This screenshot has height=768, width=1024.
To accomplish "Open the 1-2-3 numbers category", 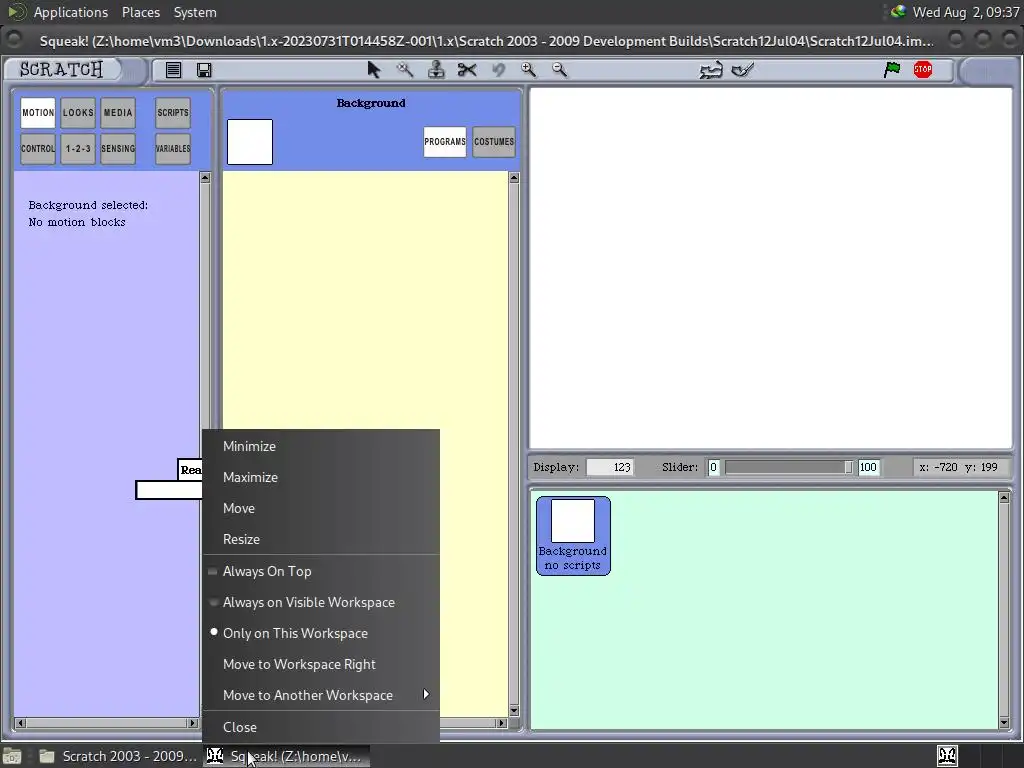I will [78, 148].
